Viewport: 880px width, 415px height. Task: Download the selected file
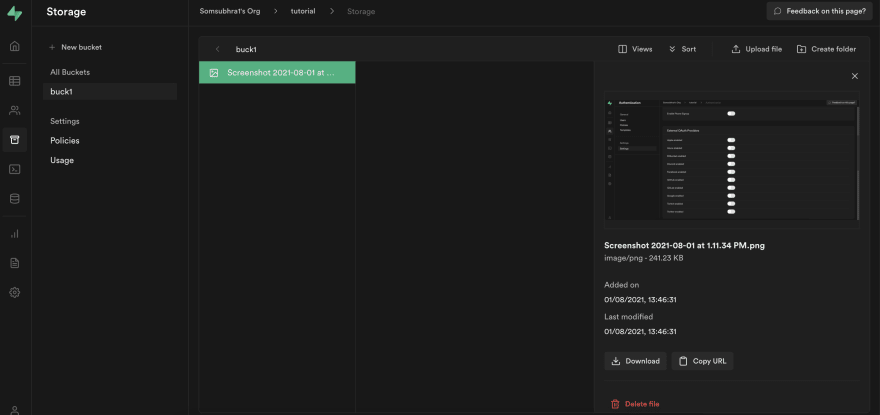click(635, 361)
